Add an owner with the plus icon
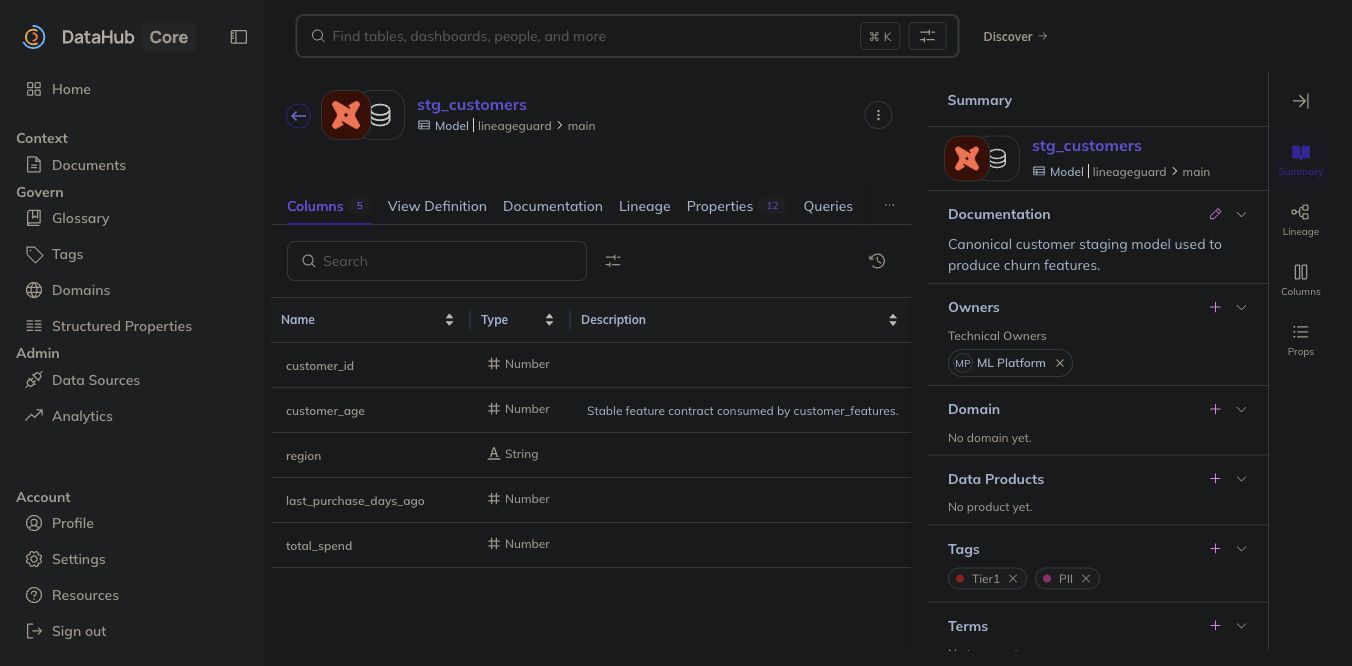 [x=1215, y=307]
